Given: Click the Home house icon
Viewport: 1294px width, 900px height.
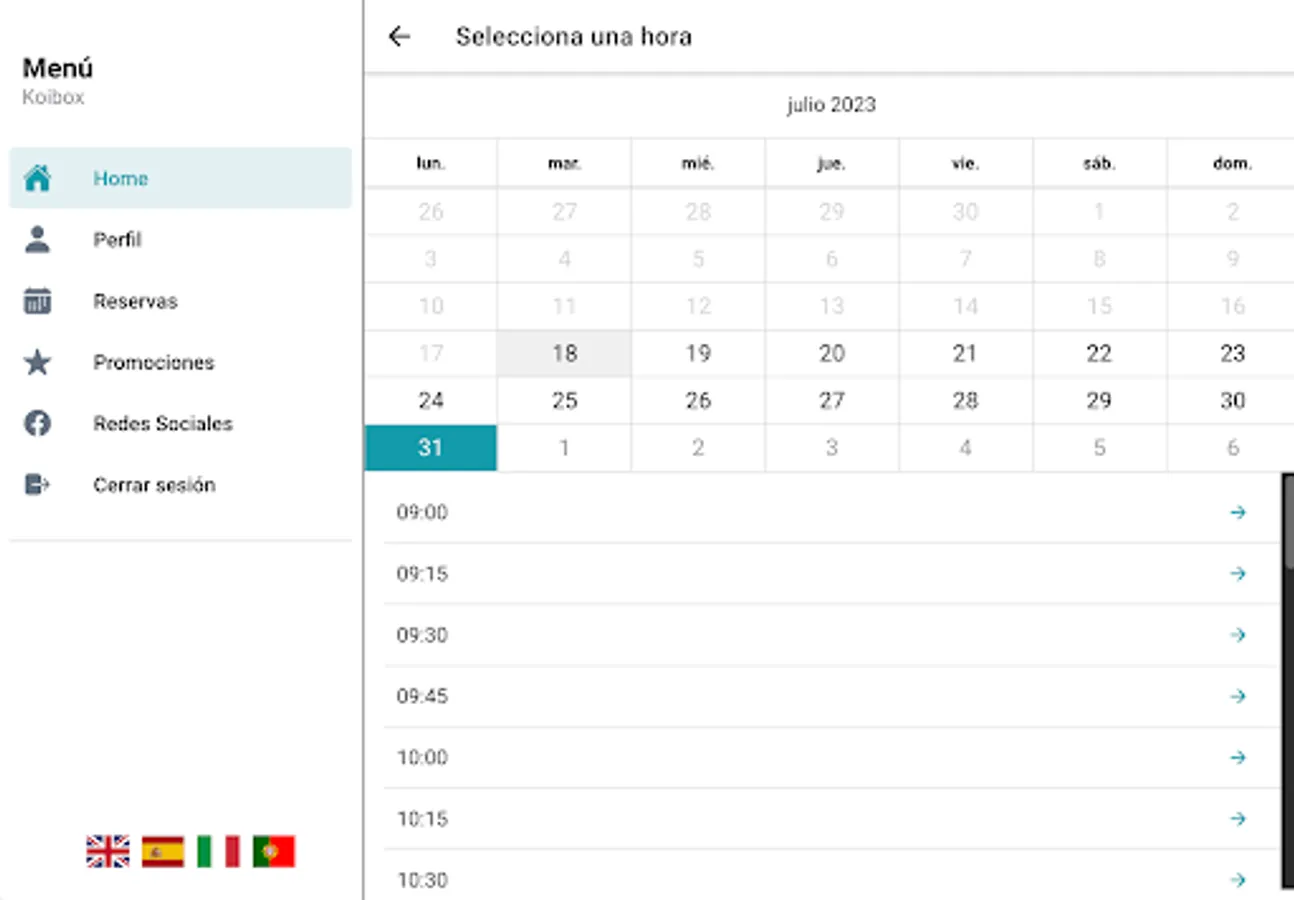Looking at the screenshot, I should [x=37, y=178].
